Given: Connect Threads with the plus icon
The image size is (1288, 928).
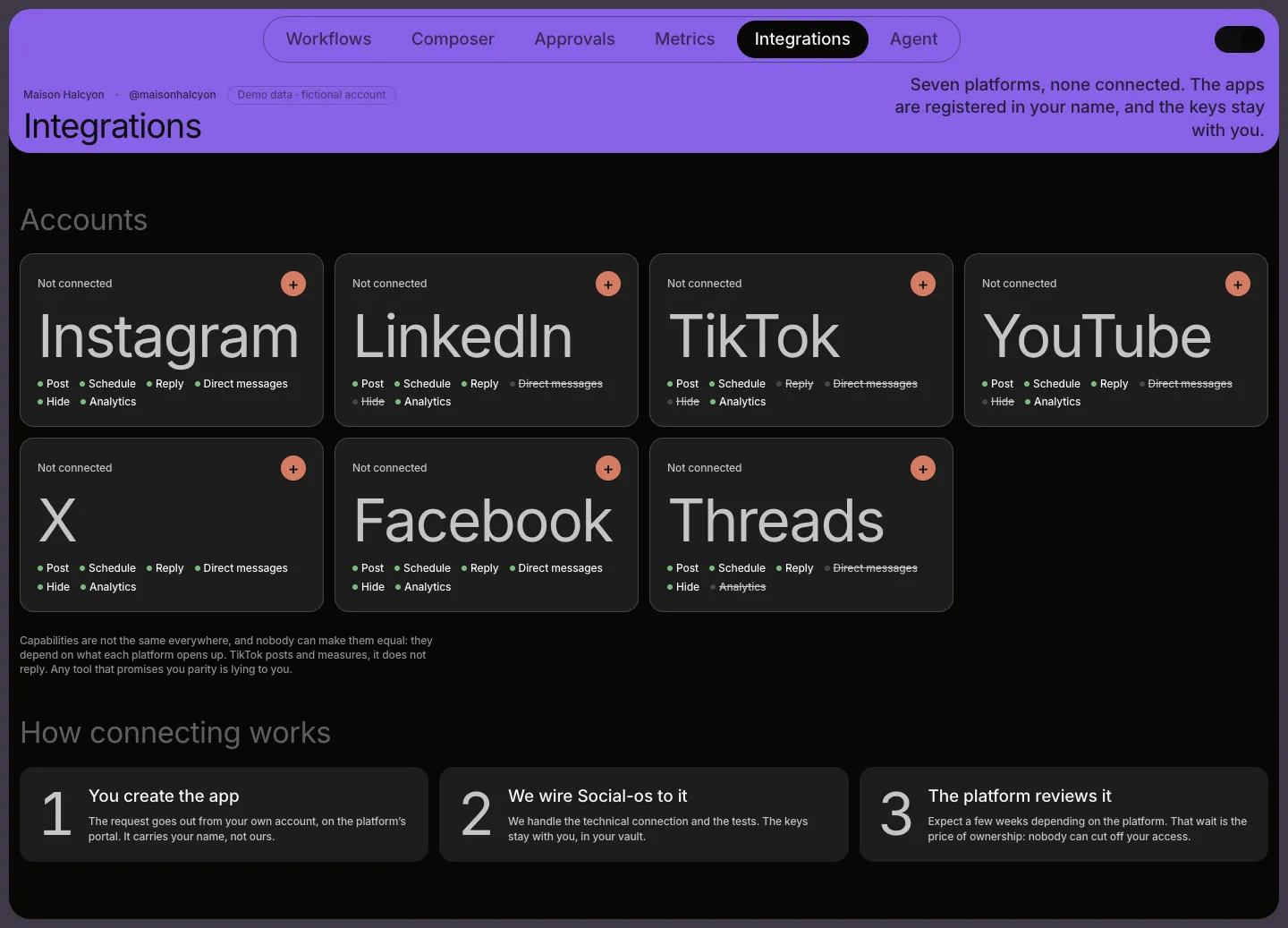Looking at the screenshot, I should (923, 468).
